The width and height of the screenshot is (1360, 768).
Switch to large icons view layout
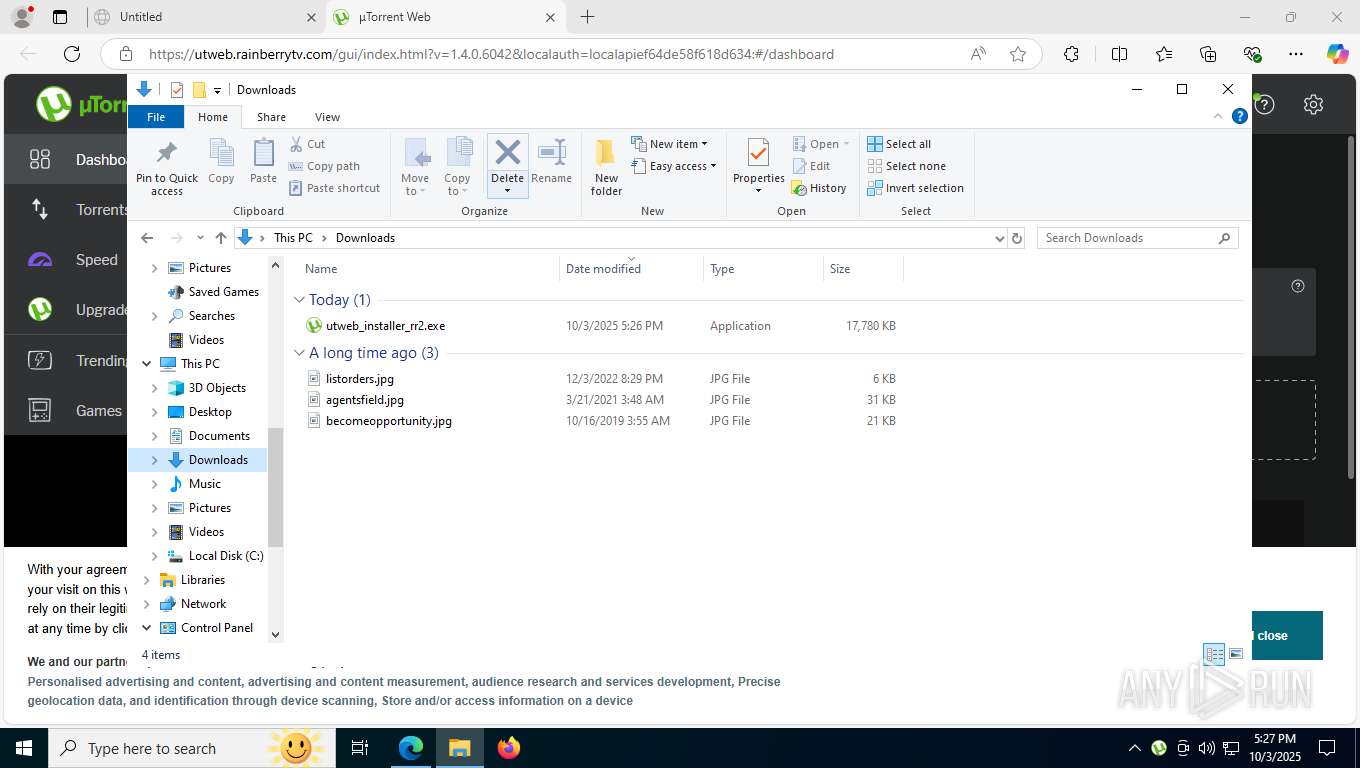point(1236,654)
